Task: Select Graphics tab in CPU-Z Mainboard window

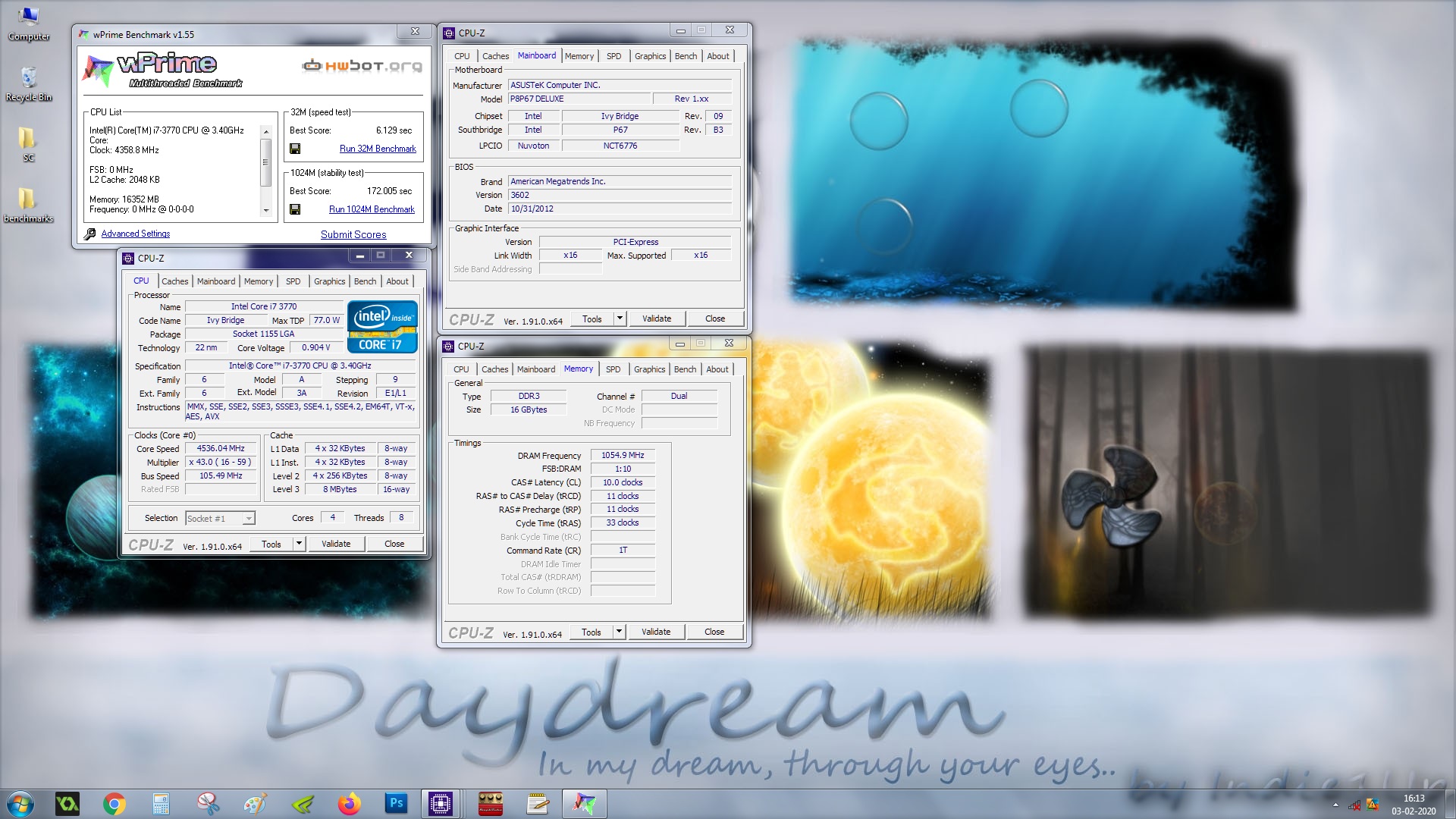Action: click(x=650, y=56)
